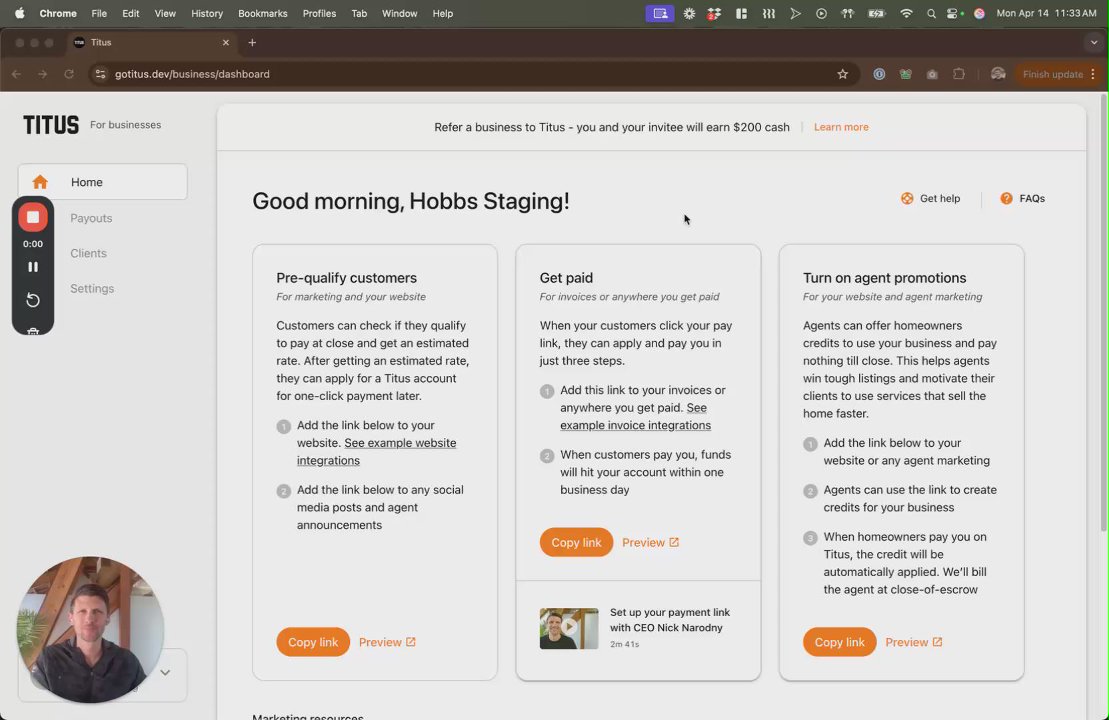This screenshot has width=1109, height=720.
Task: Open the History menu
Action: tap(207, 13)
